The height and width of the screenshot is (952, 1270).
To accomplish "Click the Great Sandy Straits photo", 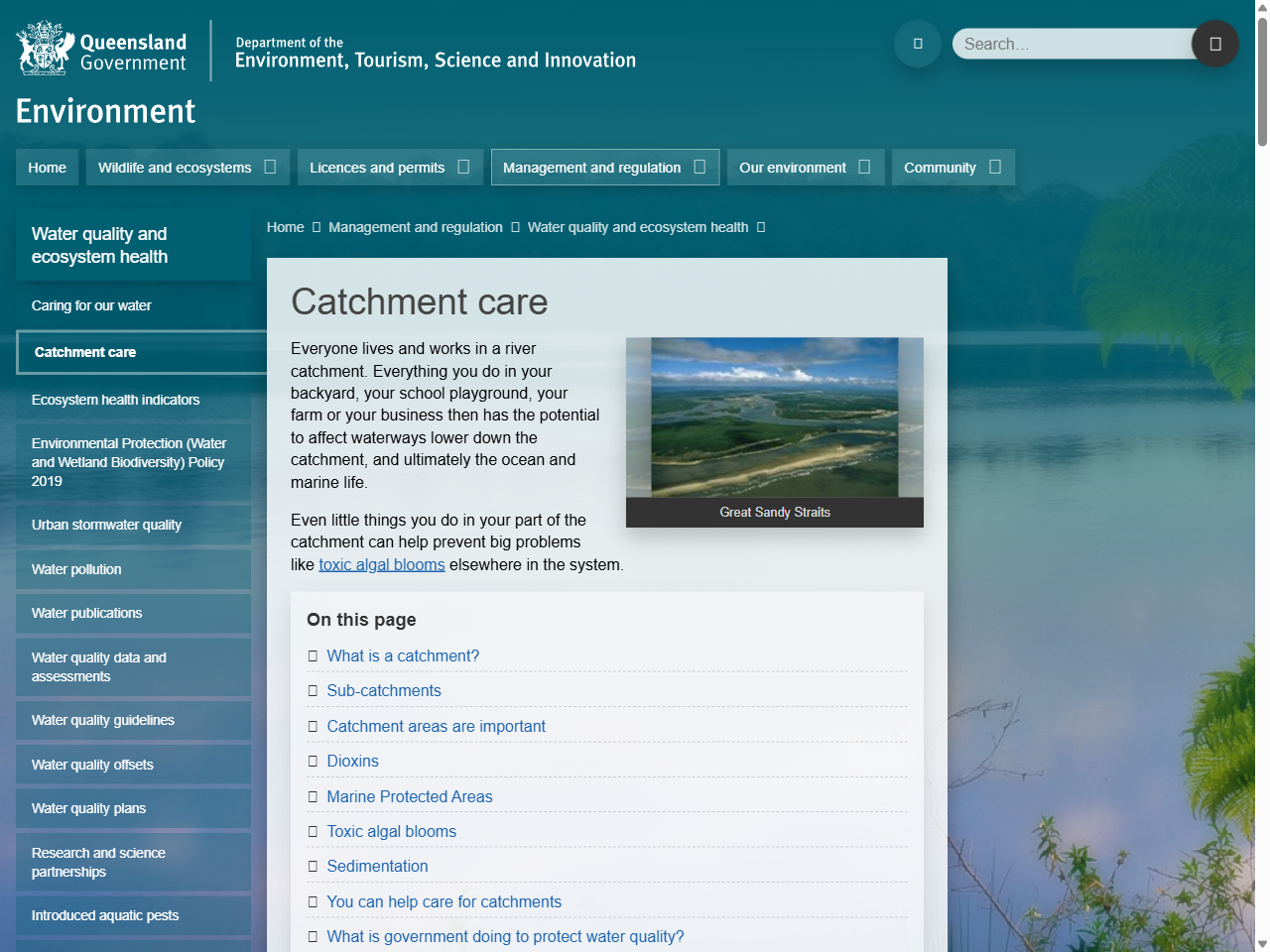I will [x=774, y=417].
